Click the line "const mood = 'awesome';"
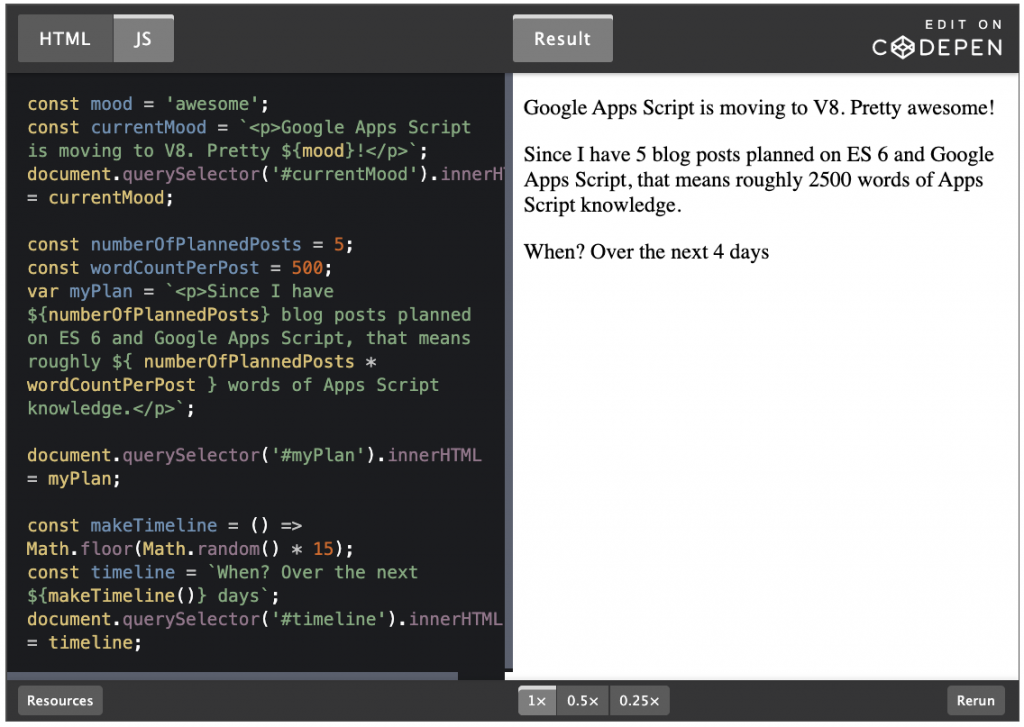The width and height of the screenshot is (1024, 727). click(x=148, y=104)
